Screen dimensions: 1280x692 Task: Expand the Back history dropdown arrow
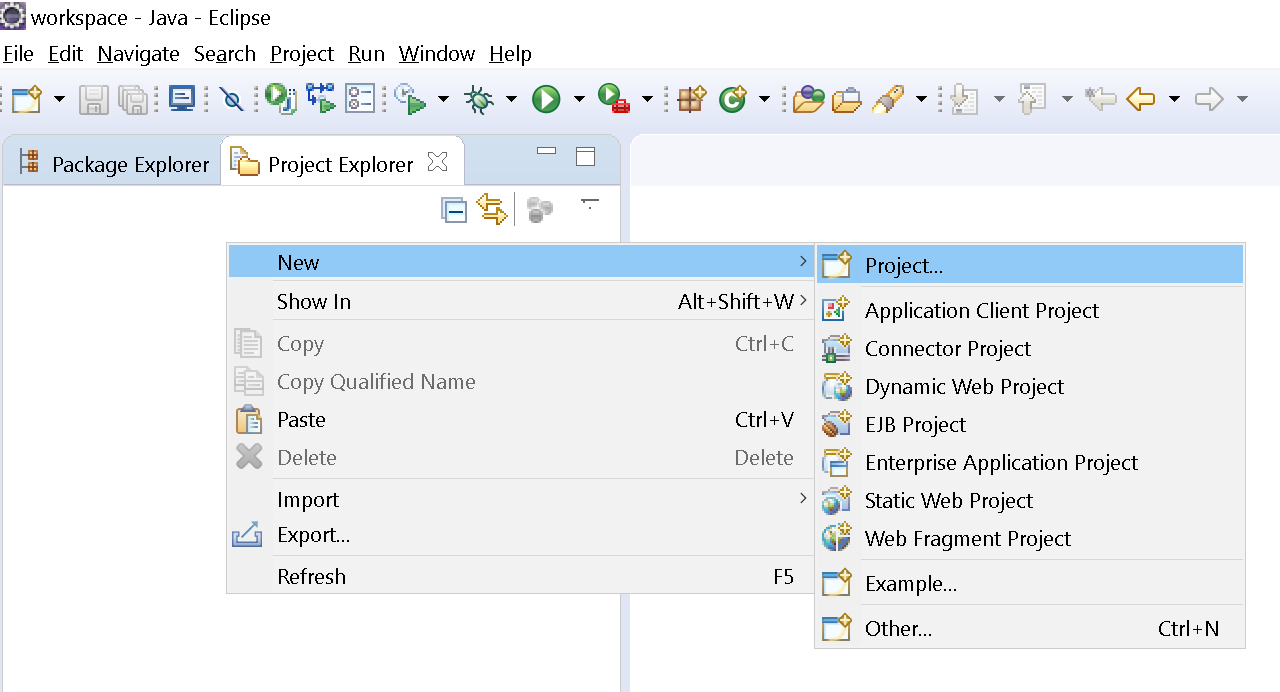coord(1174,99)
